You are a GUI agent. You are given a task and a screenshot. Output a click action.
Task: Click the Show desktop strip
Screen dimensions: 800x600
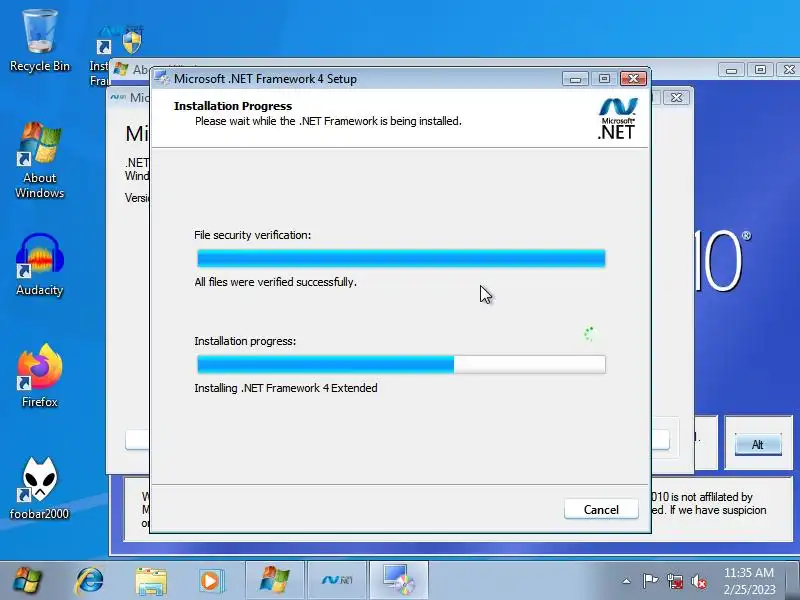793,581
